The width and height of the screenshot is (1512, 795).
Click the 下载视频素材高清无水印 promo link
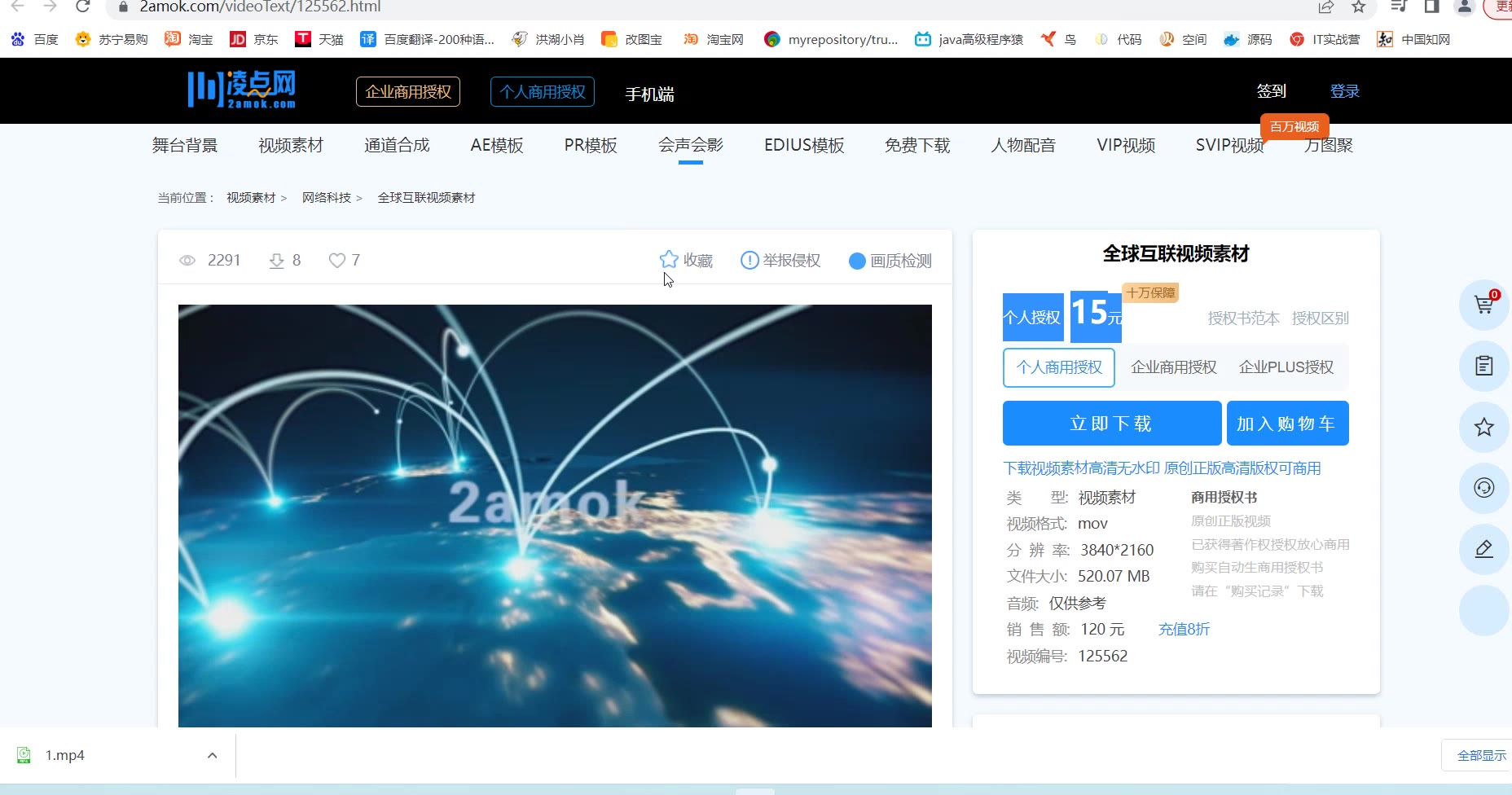click(x=1162, y=468)
